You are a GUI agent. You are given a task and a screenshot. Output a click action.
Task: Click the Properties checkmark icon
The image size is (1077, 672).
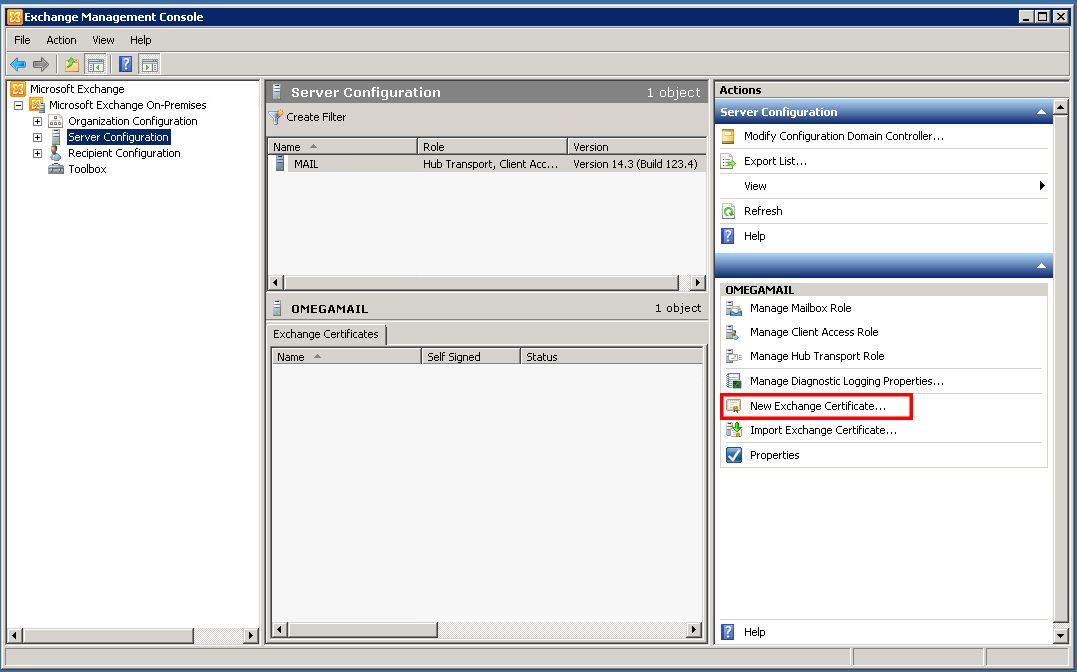[x=734, y=455]
